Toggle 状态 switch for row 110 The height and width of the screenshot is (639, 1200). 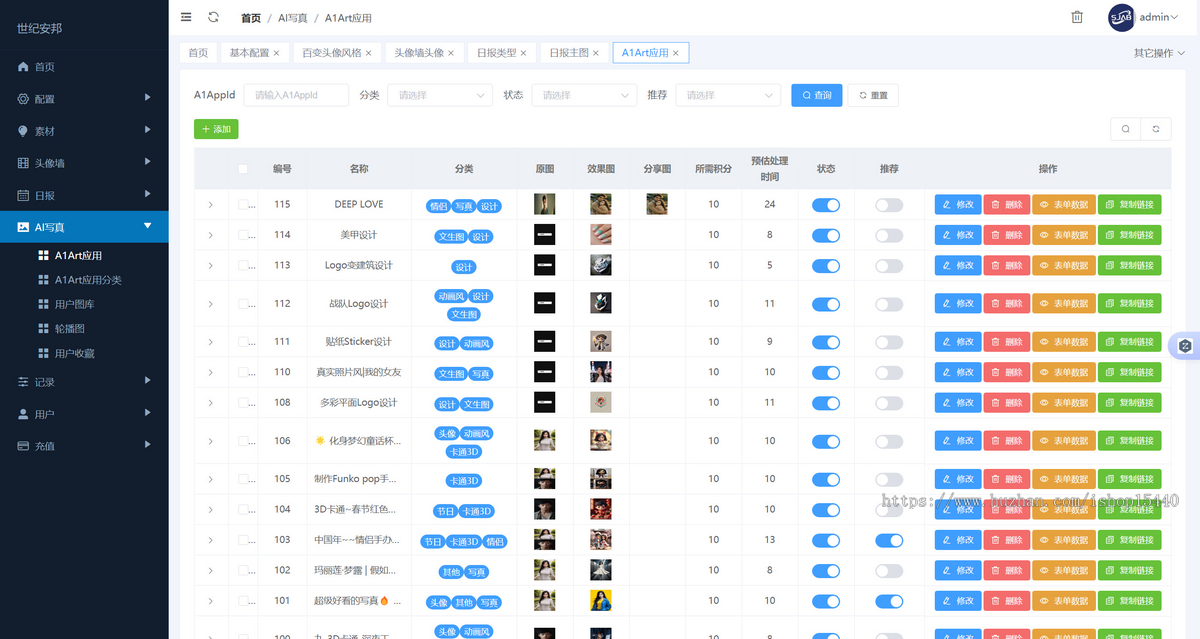(x=826, y=372)
